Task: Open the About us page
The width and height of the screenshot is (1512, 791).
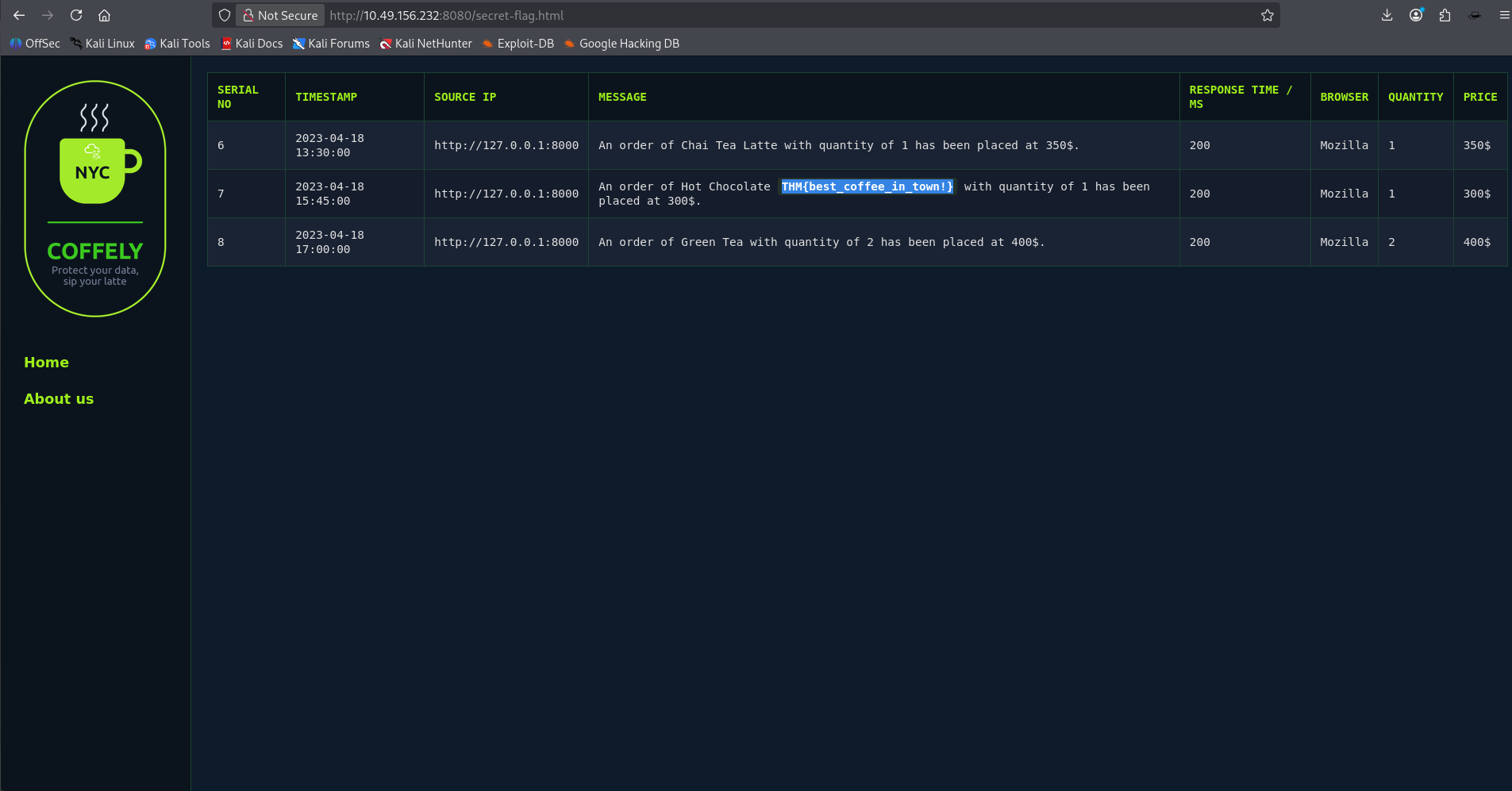Action: click(x=59, y=399)
